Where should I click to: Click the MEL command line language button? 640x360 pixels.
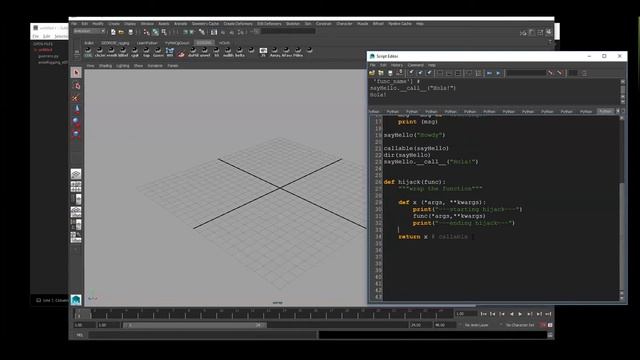click(x=80, y=335)
